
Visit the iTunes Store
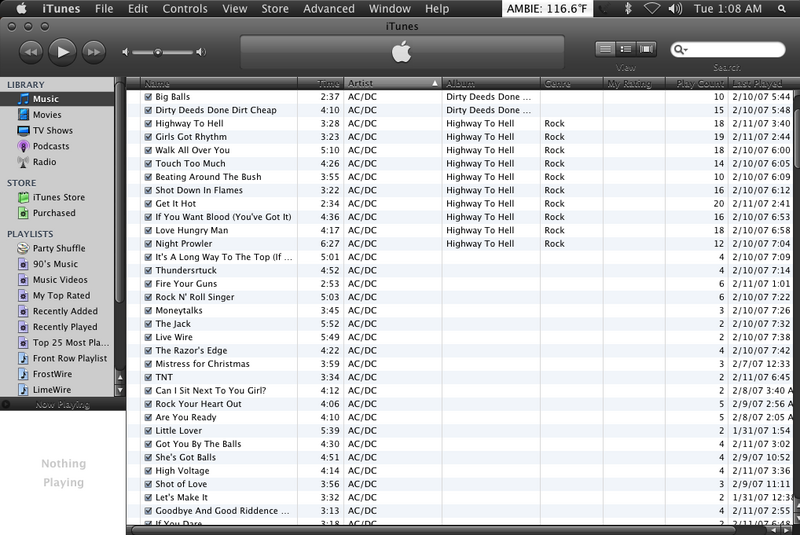click(57, 197)
